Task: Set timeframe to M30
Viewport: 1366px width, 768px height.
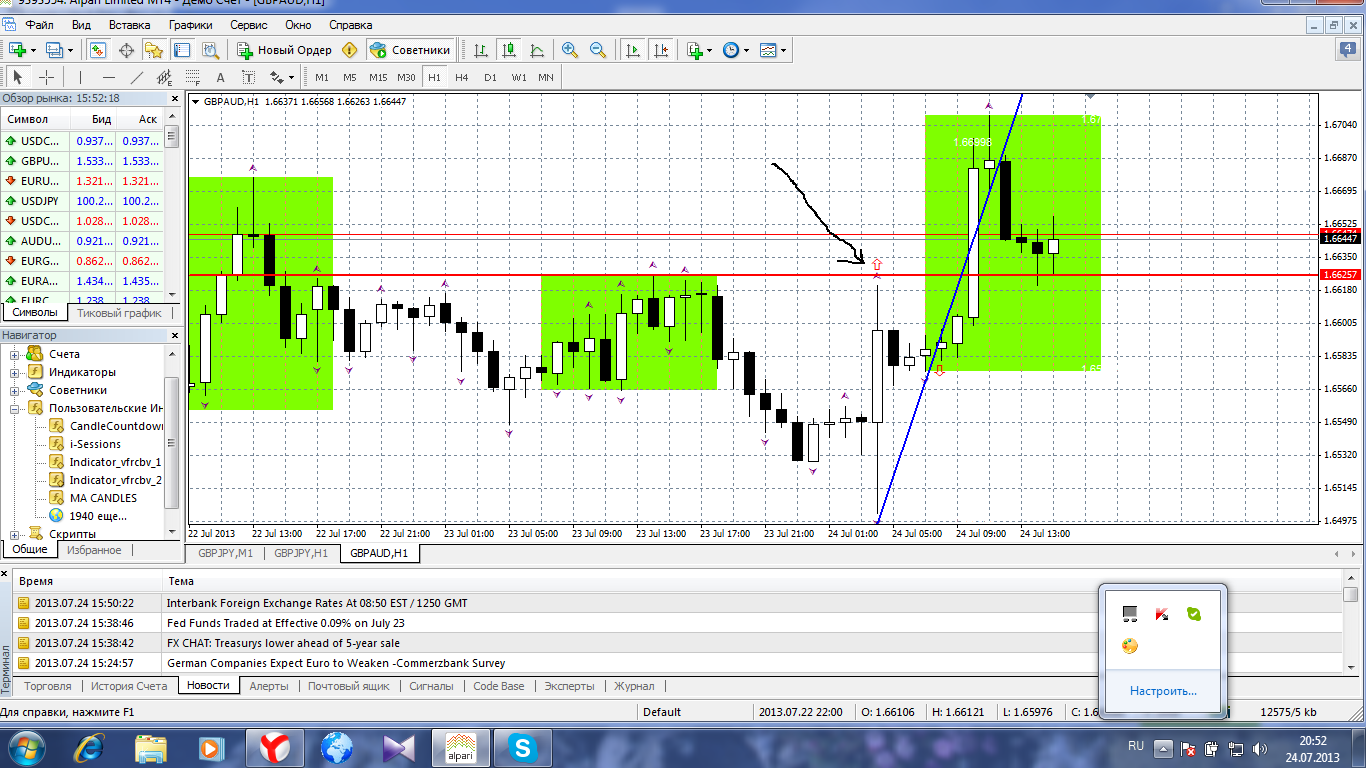Action: click(x=406, y=77)
